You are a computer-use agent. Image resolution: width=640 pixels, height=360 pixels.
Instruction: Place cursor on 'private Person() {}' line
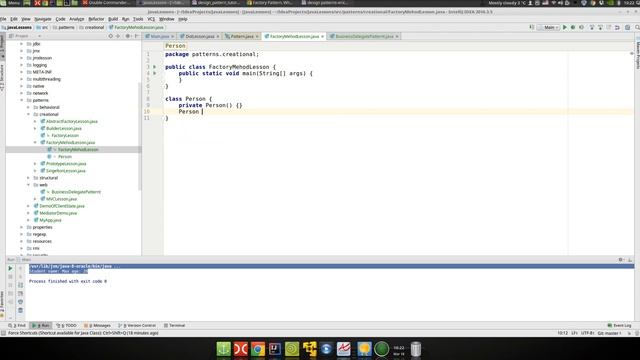coord(210,105)
